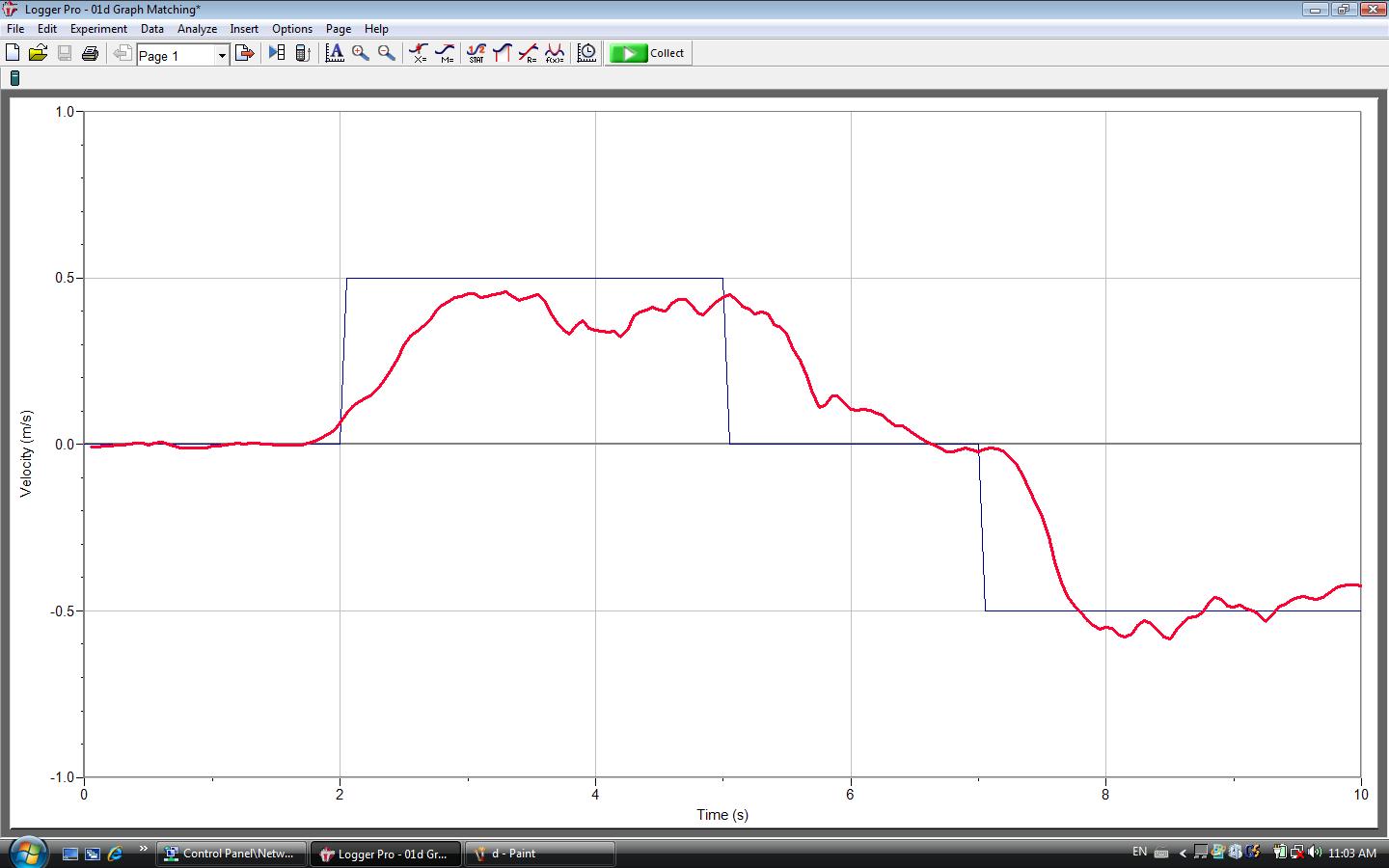Show statistics for the data
The height and width of the screenshot is (868, 1389).
477,53
